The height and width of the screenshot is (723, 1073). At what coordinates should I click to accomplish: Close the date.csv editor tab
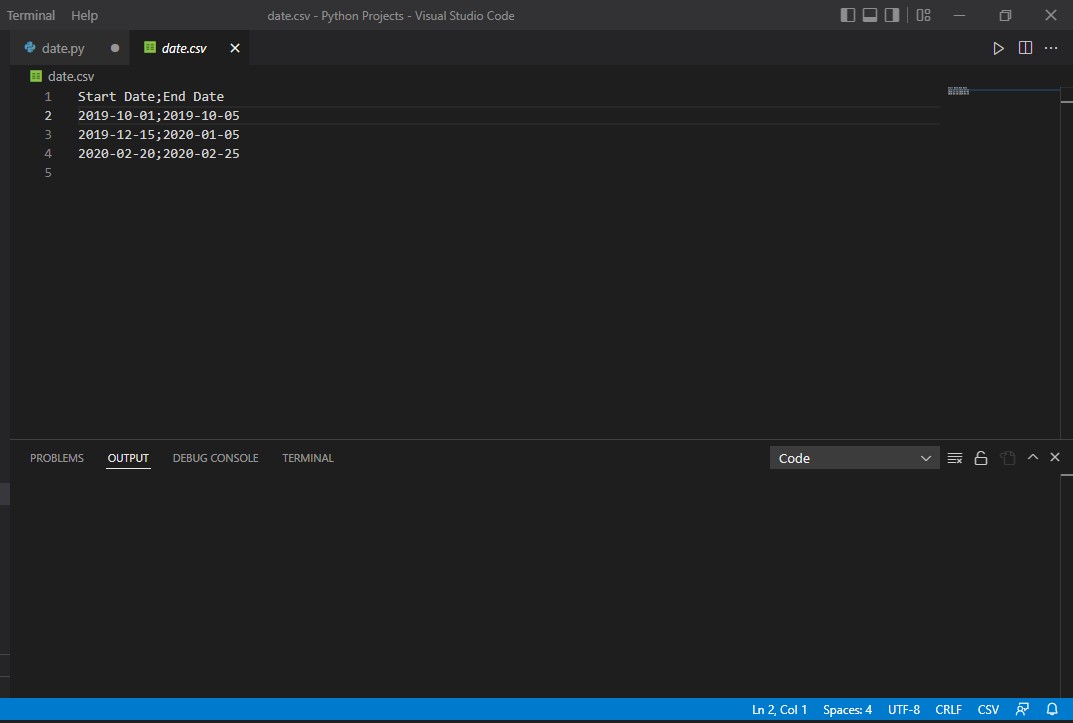point(235,48)
